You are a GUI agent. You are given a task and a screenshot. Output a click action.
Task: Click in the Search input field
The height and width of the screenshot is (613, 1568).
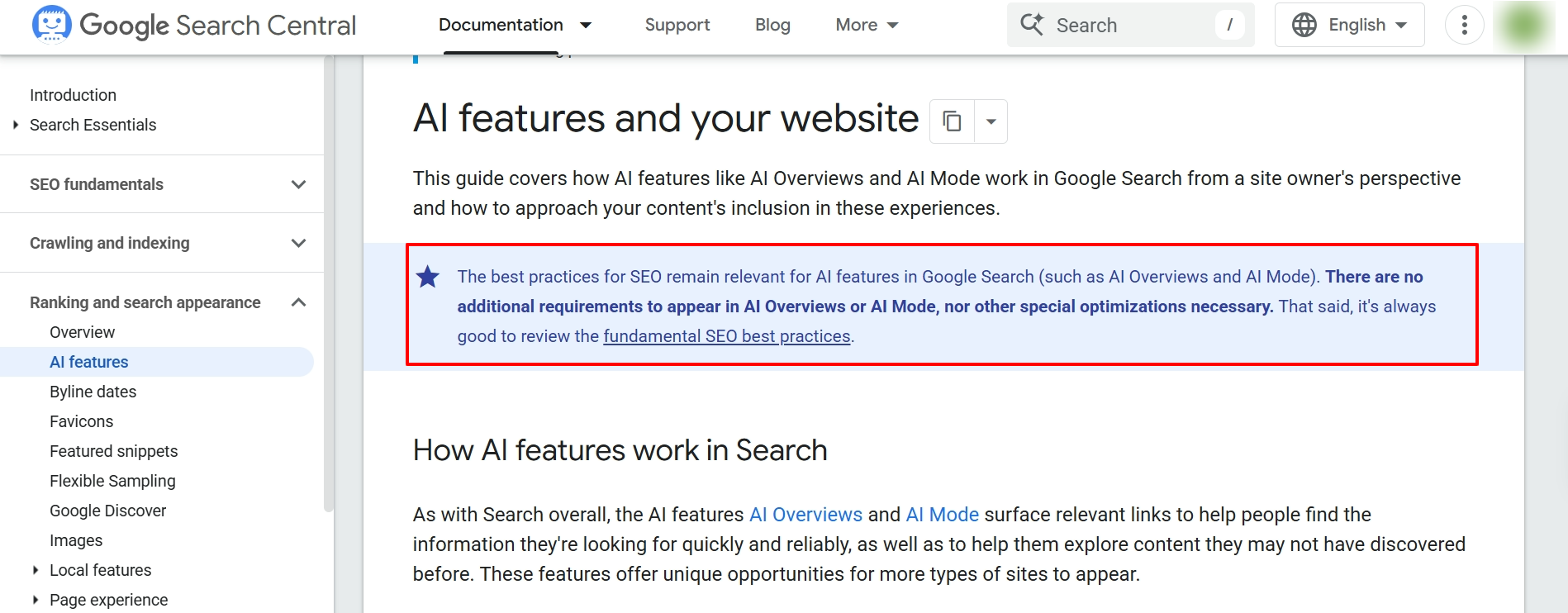[1130, 25]
